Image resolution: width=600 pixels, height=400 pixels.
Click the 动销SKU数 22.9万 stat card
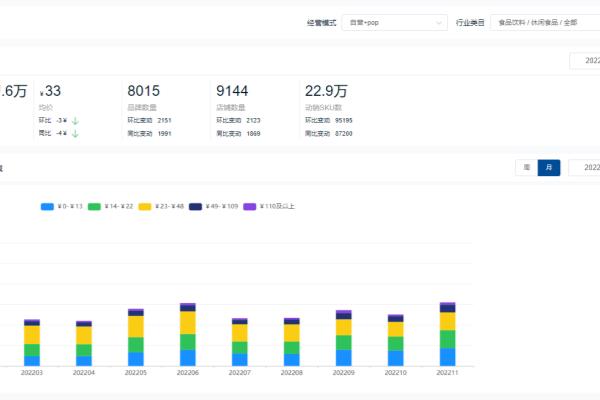pyautogui.click(x=340, y=108)
